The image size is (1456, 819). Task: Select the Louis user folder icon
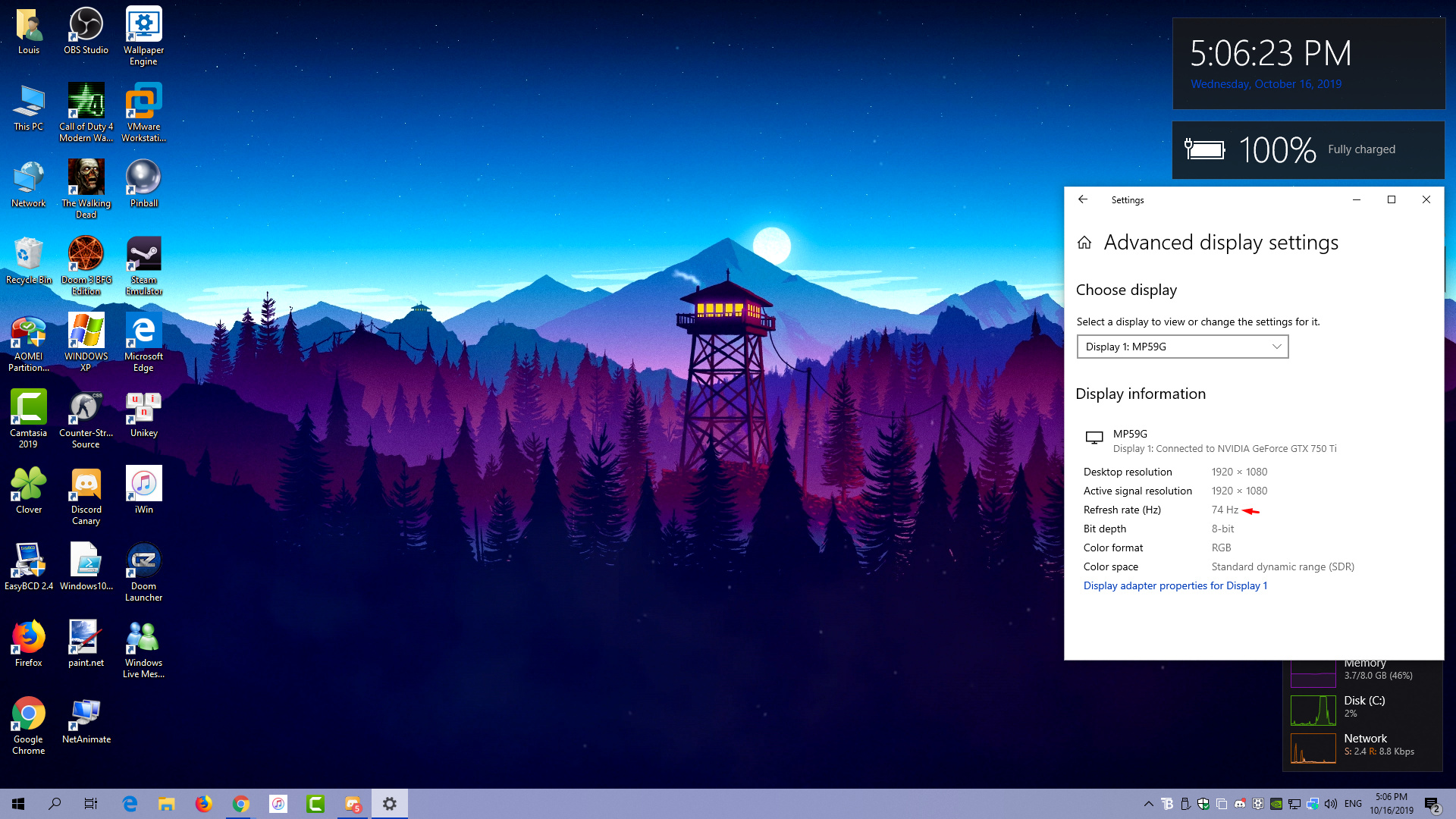point(29,30)
